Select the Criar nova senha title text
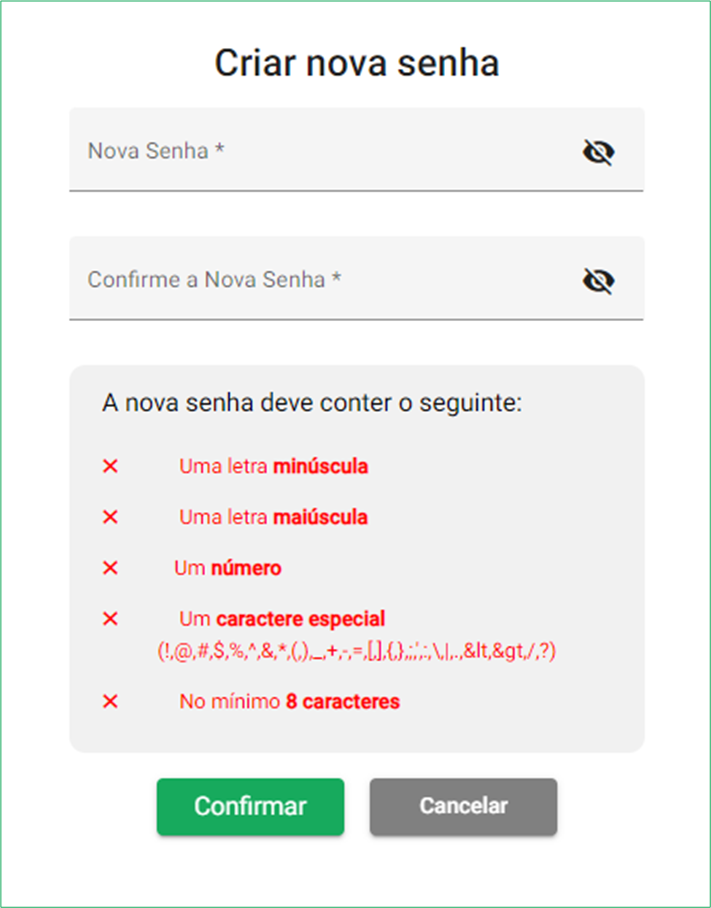This screenshot has height=908, width=711. (x=355, y=63)
